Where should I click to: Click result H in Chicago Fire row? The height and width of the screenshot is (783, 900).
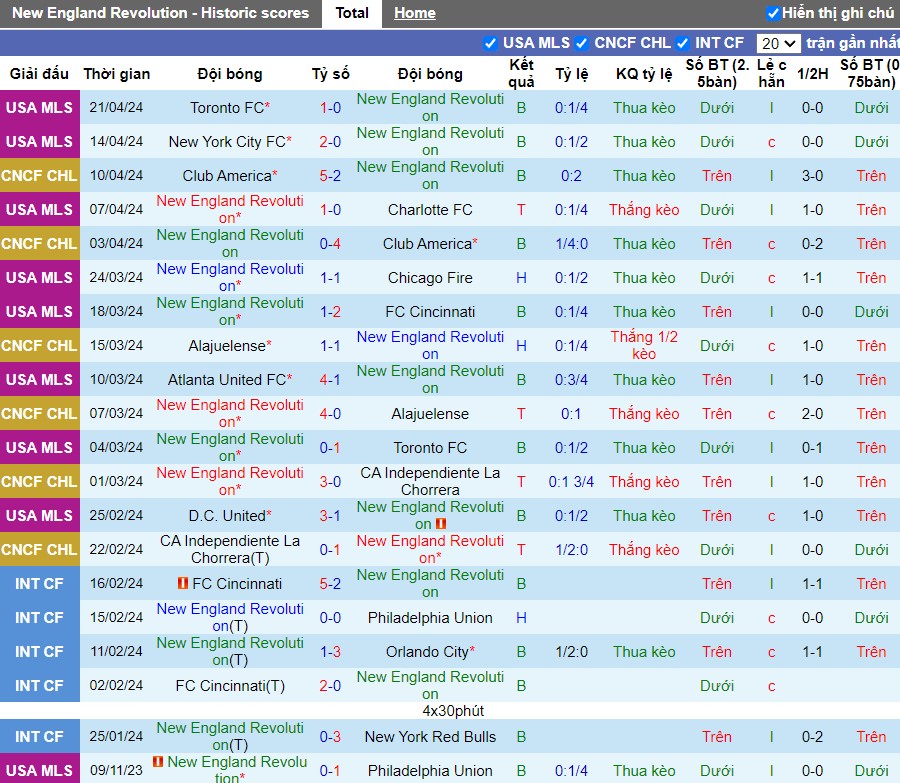click(x=521, y=278)
